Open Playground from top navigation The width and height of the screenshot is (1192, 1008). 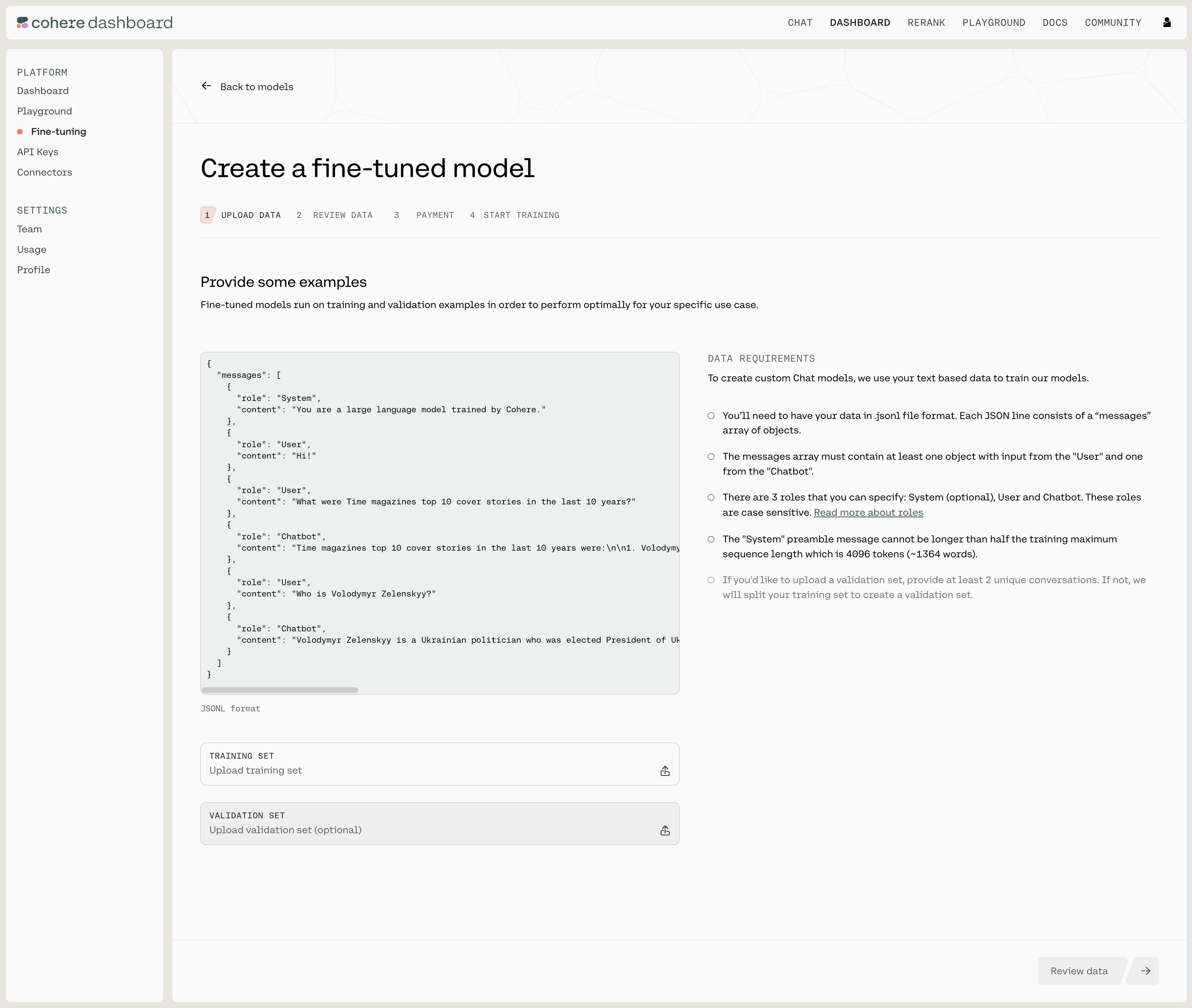[x=994, y=23]
